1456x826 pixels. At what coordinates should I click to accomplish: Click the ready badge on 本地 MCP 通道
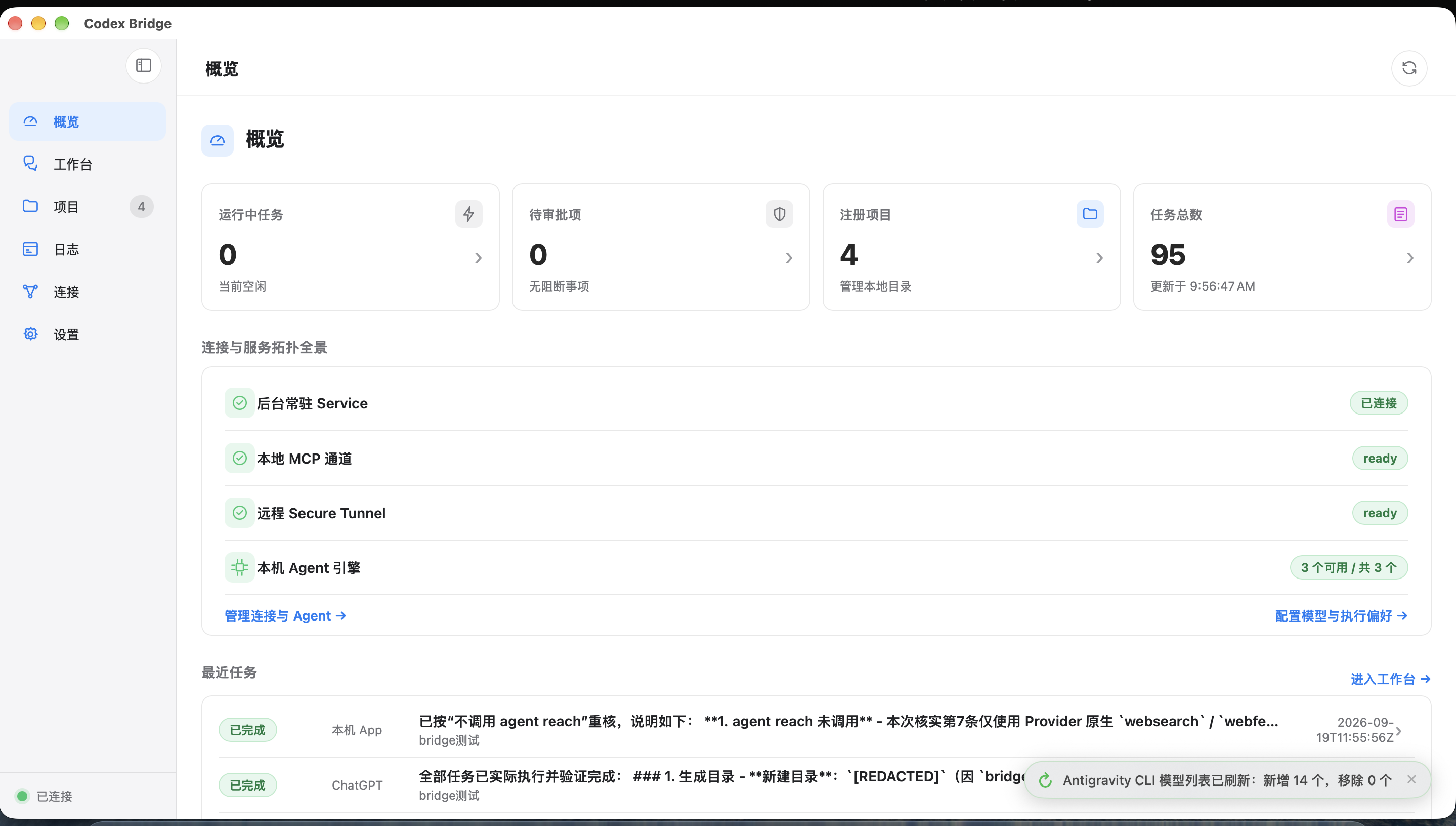point(1380,458)
